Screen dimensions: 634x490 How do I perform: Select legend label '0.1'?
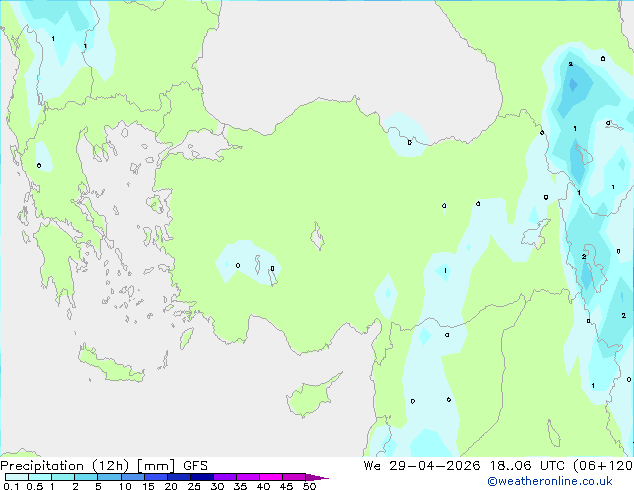(11, 486)
